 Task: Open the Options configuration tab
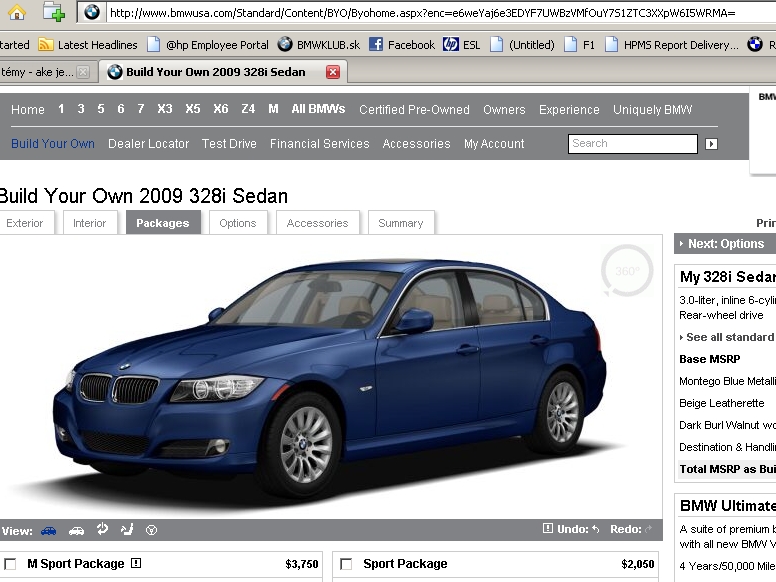click(238, 223)
